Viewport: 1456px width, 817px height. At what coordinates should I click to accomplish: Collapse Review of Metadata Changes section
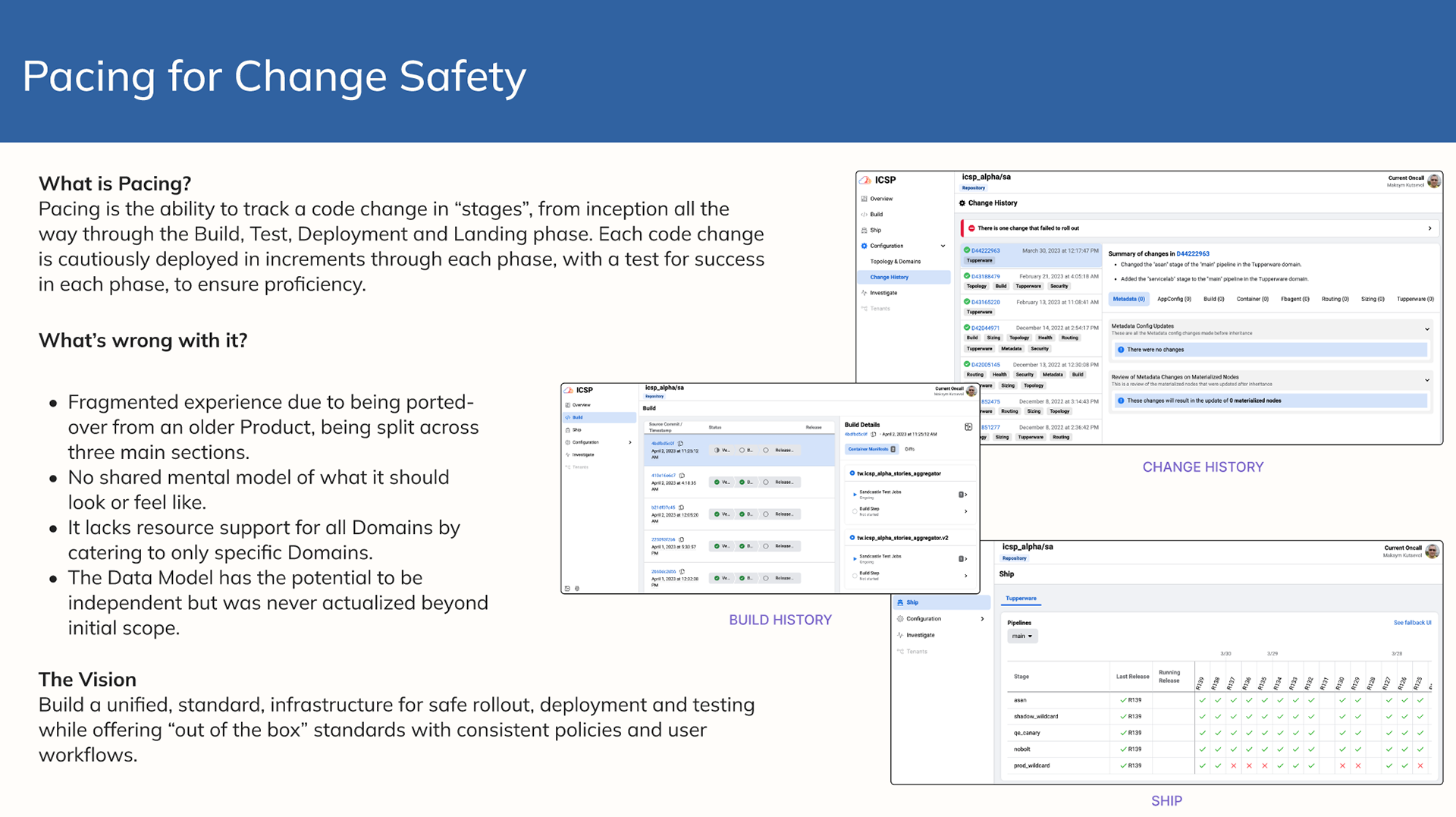point(1427,380)
